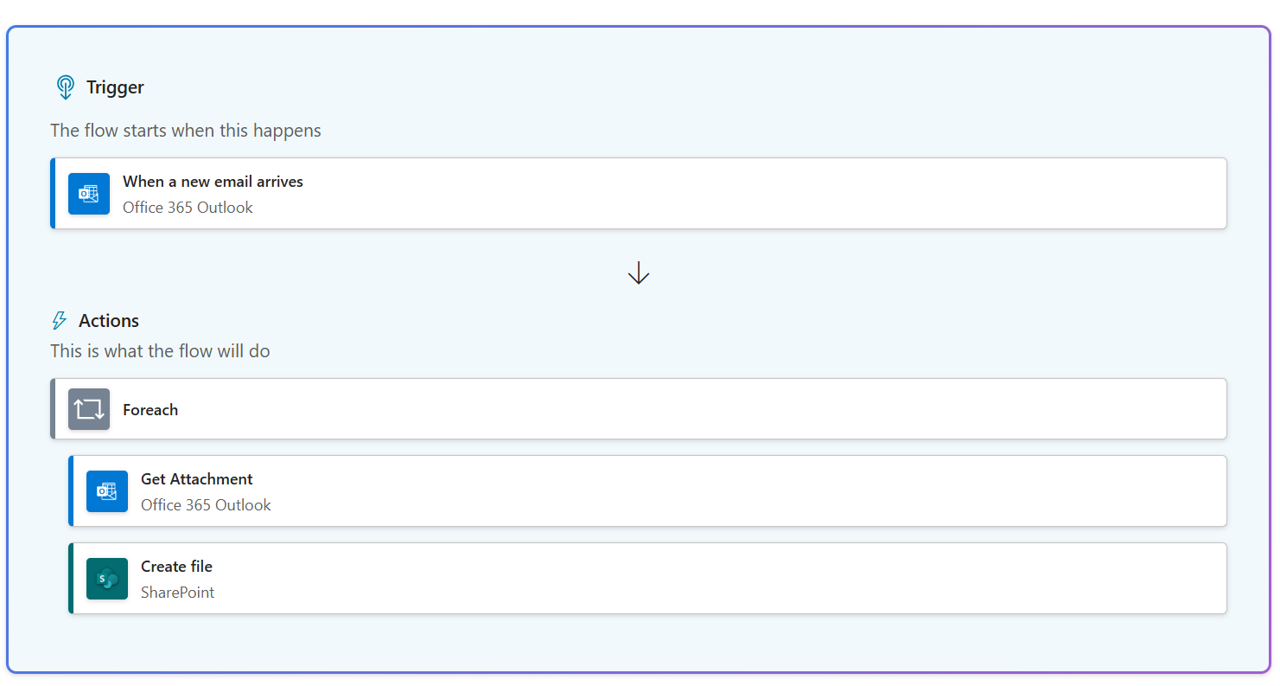Screen dimensions: 1280x686
Task: Click the SharePoint icon beside Create file
Action: tap(107, 579)
